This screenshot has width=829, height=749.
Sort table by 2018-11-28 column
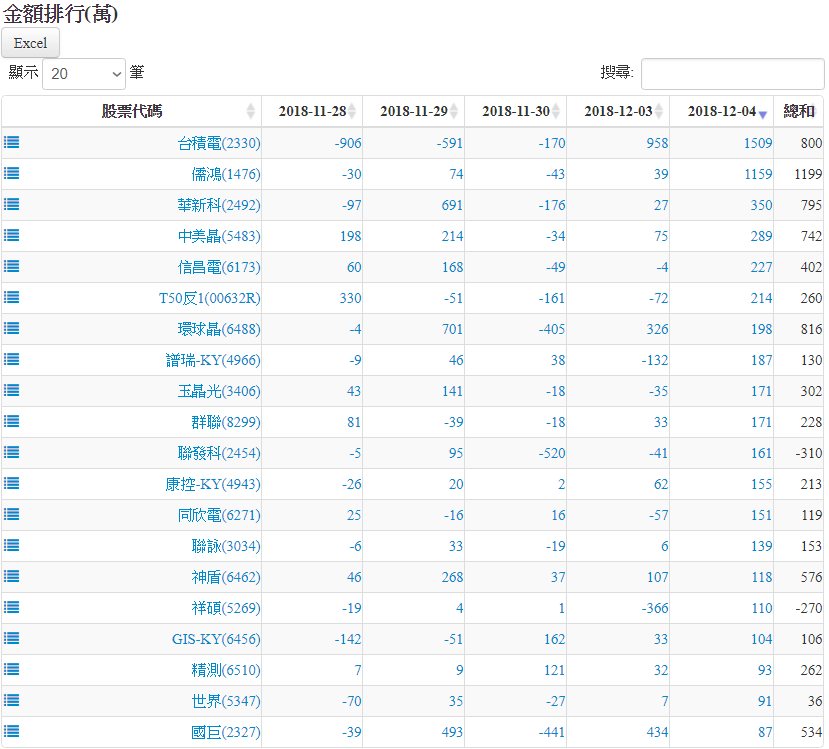(x=312, y=111)
